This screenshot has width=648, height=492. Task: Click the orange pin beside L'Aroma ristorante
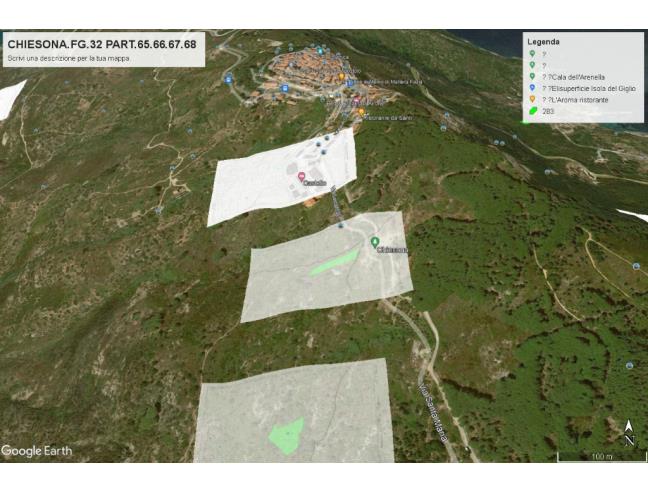531,101
